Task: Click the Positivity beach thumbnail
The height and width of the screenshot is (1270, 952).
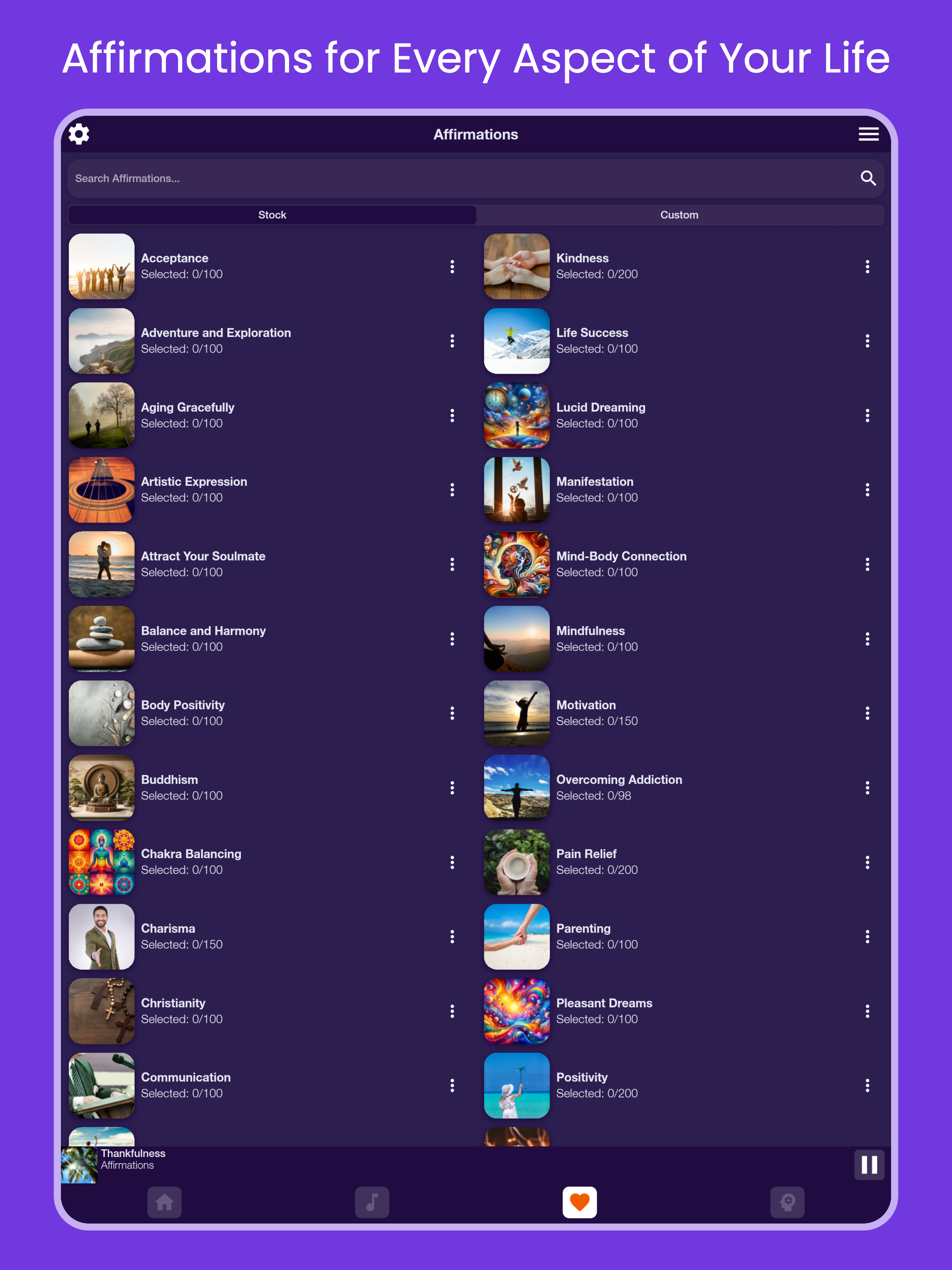Action: [517, 1085]
